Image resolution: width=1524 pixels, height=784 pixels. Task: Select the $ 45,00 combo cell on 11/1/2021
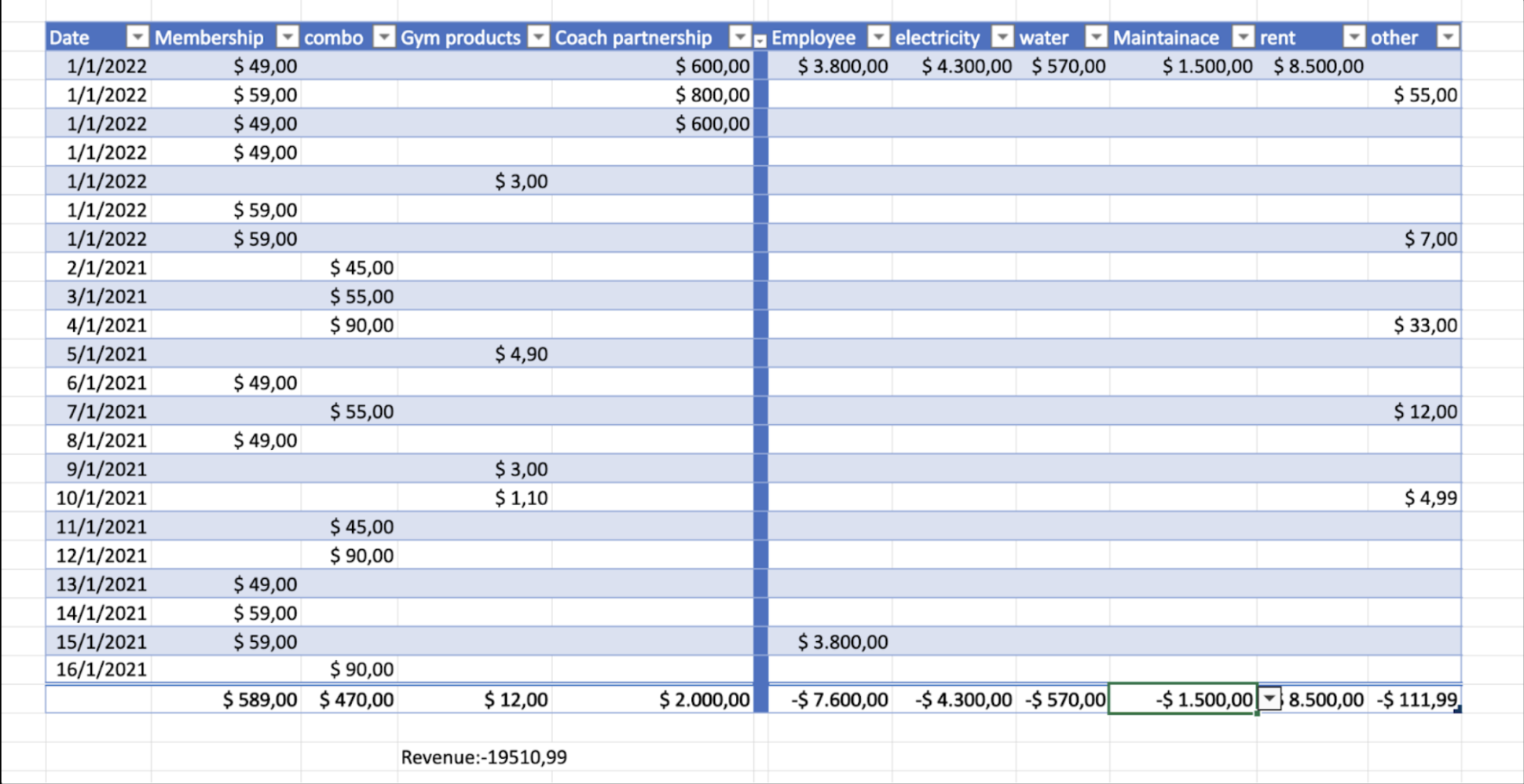pyautogui.click(x=349, y=527)
